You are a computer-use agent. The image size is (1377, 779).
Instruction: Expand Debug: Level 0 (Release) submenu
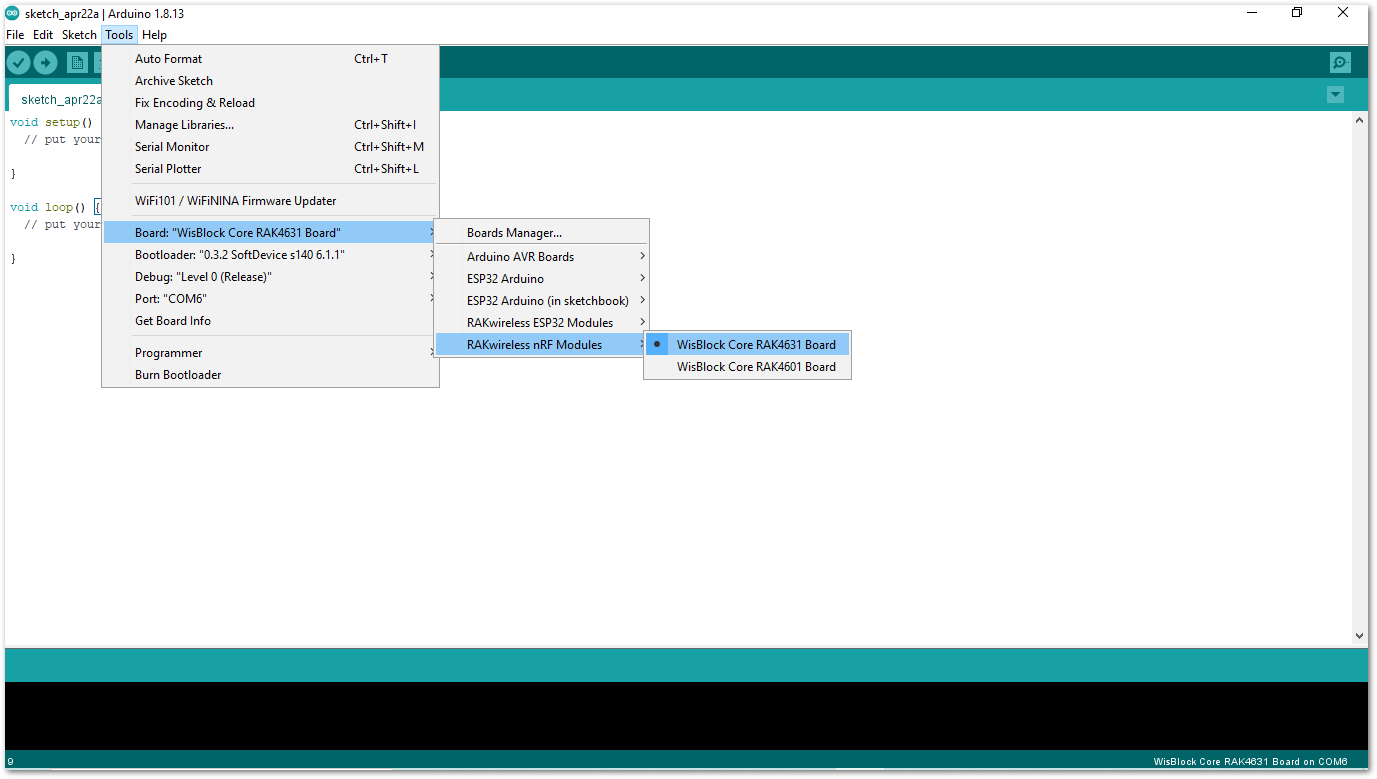[x=270, y=277]
